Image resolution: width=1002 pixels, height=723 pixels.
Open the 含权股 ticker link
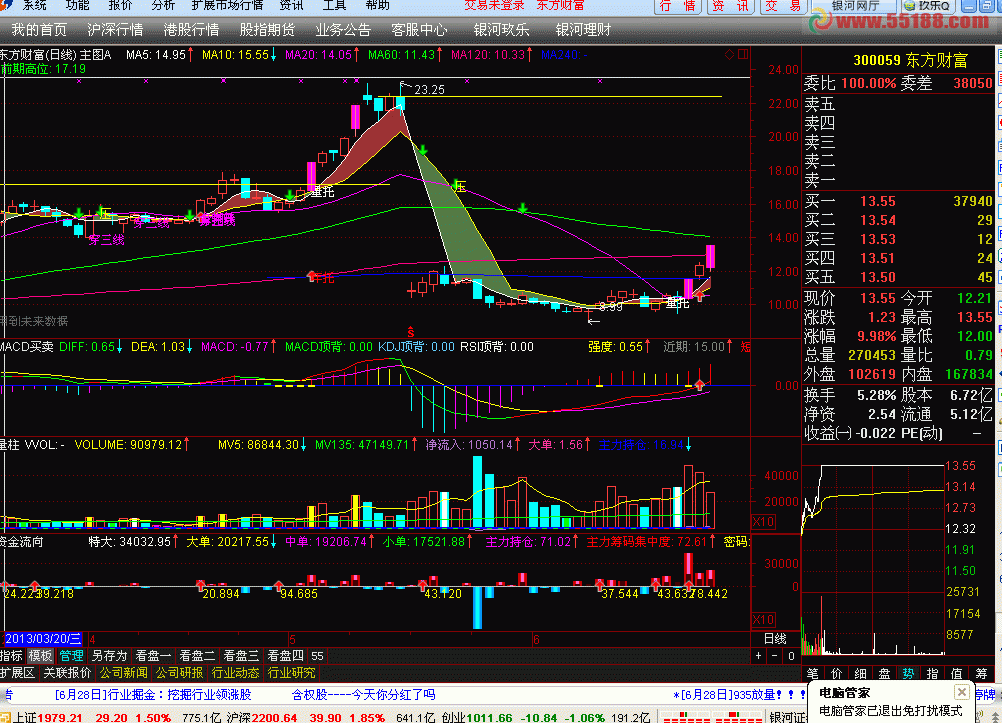pos(363,694)
